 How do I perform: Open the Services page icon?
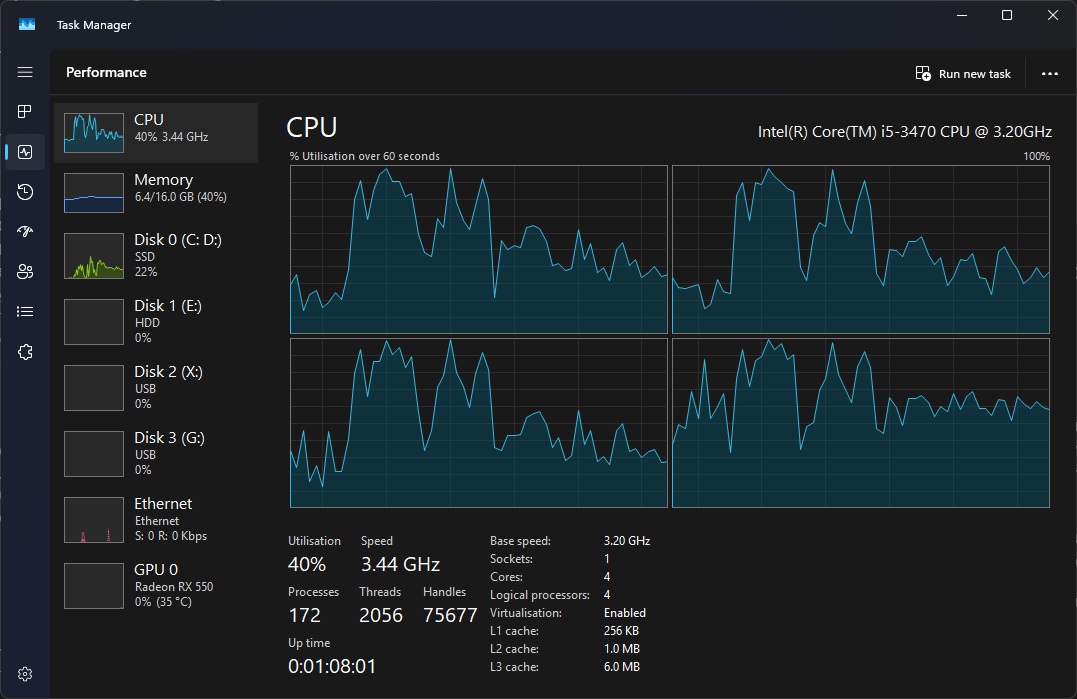(25, 352)
